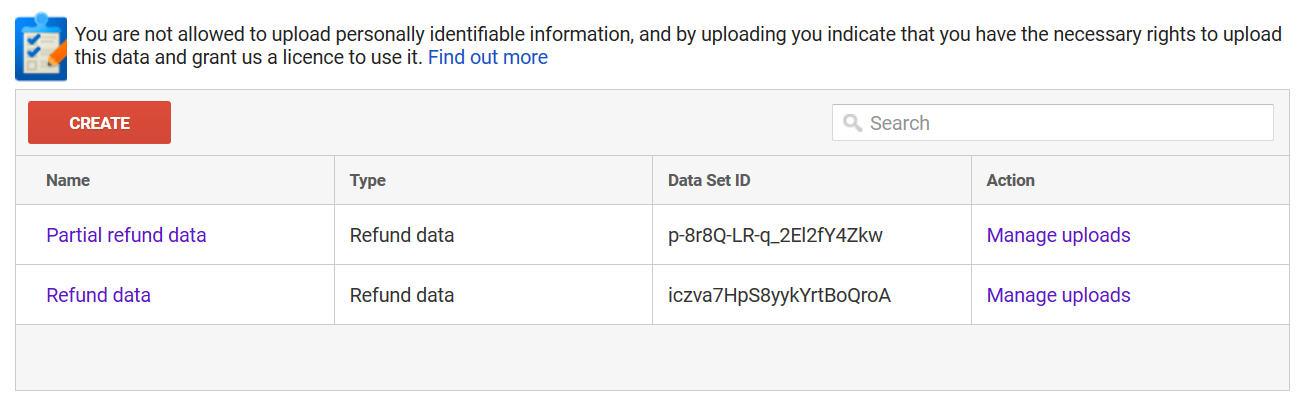Click the magnifier icon in search box
The width and height of the screenshot is (1299, 399).
tap(853, 123)
